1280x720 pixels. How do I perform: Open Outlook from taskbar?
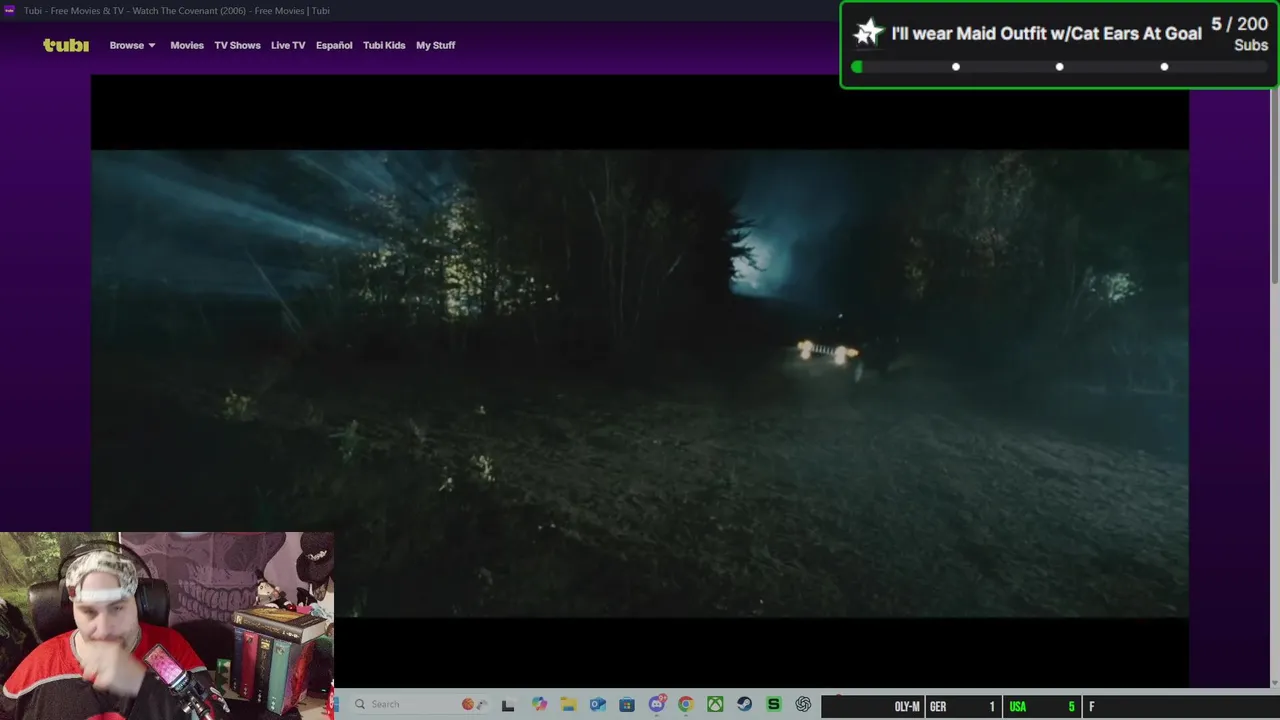597,705
